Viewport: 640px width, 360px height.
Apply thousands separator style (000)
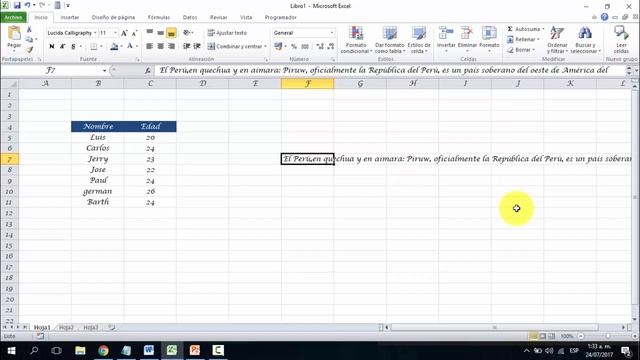[305, 47]
